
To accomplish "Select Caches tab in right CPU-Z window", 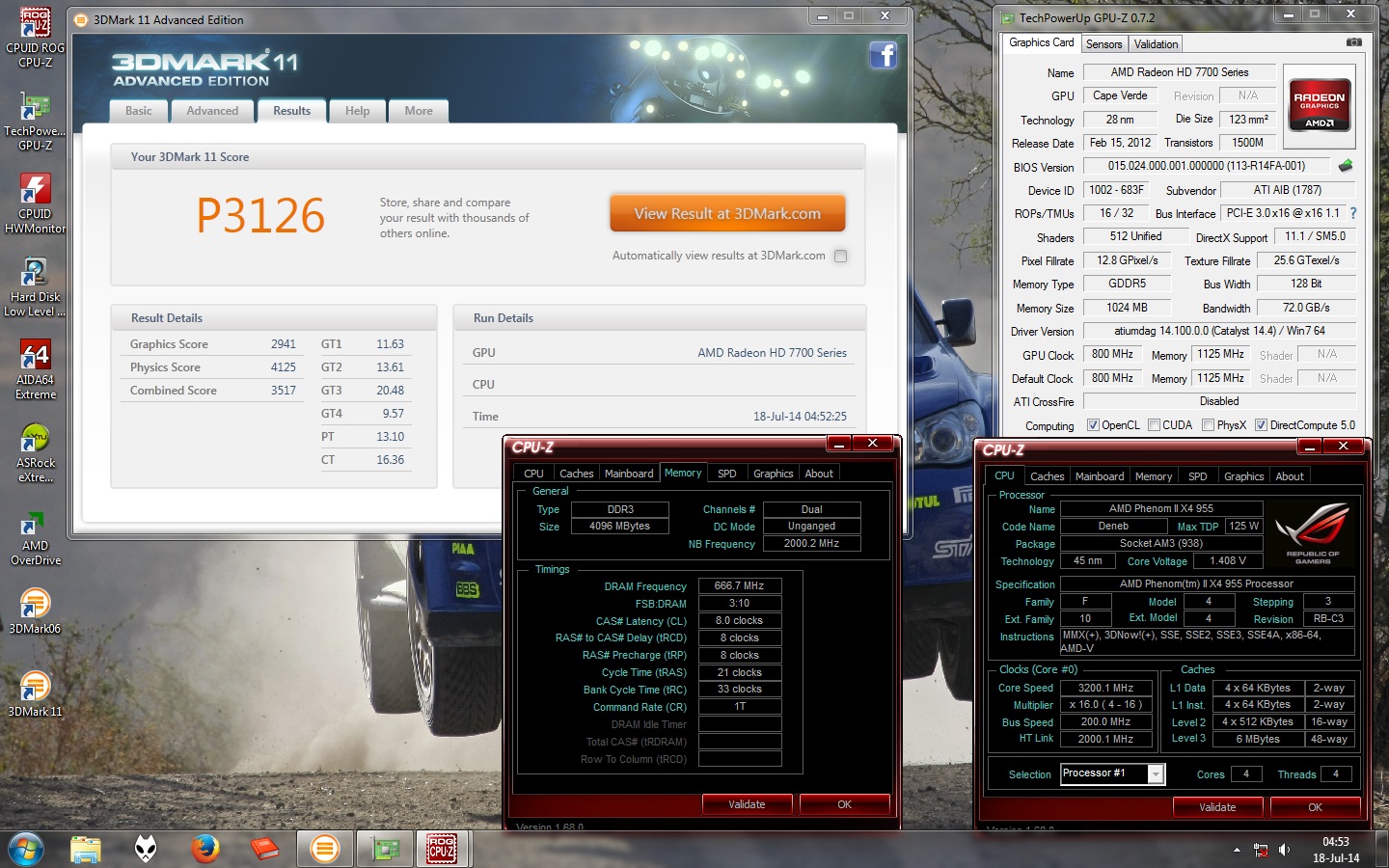I will pos(1047,476).
